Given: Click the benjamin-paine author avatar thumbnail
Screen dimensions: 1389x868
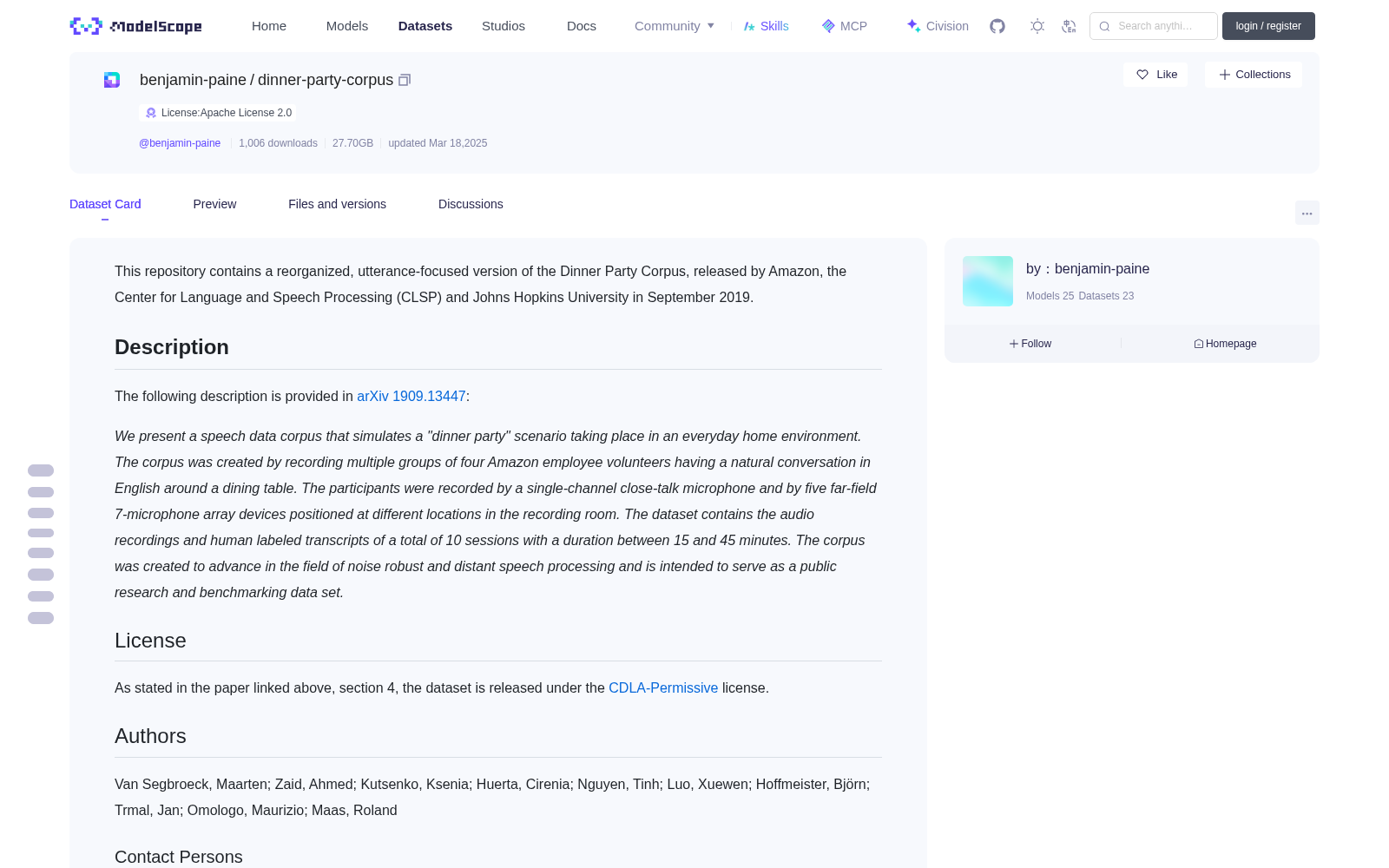Looking at the screenshot, I should click(x=988, y=281).
